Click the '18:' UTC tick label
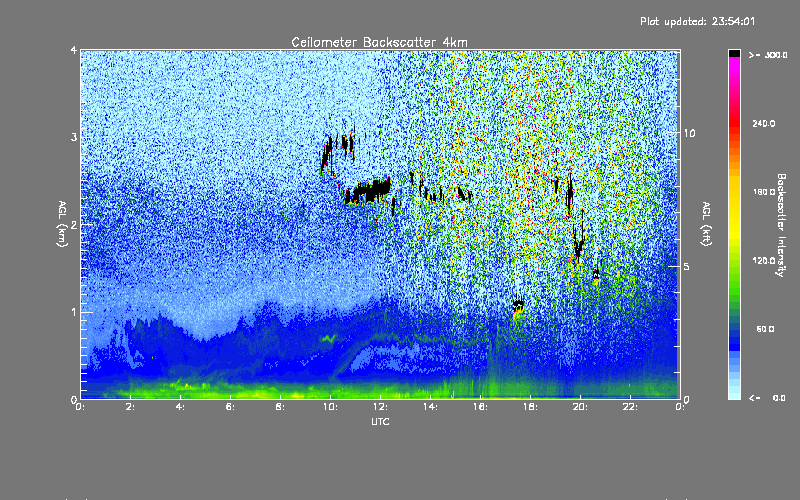Viewport: 800px width, 500px height. coord(531,407)
